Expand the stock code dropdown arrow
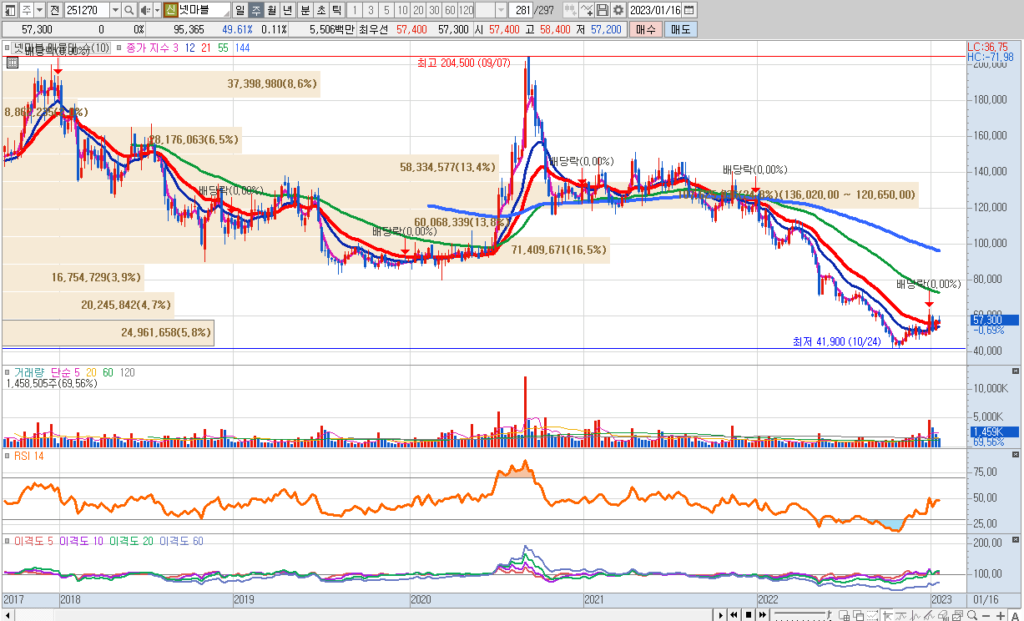 (115, 10)
